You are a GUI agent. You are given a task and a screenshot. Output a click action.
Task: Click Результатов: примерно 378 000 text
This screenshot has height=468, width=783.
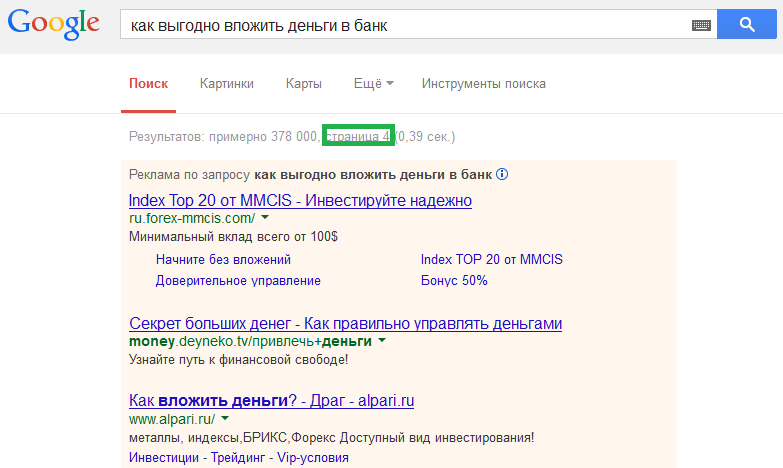[x=223, y=136]
